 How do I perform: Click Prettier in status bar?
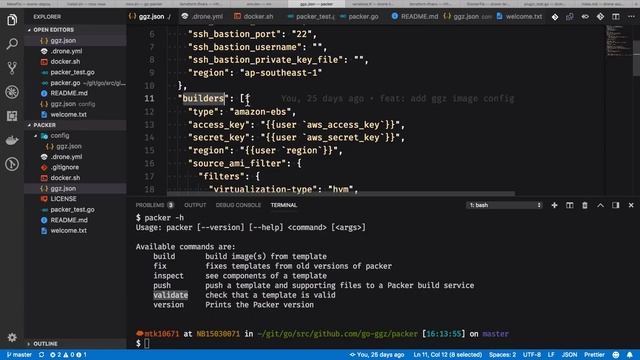click(x=594, y=355)
